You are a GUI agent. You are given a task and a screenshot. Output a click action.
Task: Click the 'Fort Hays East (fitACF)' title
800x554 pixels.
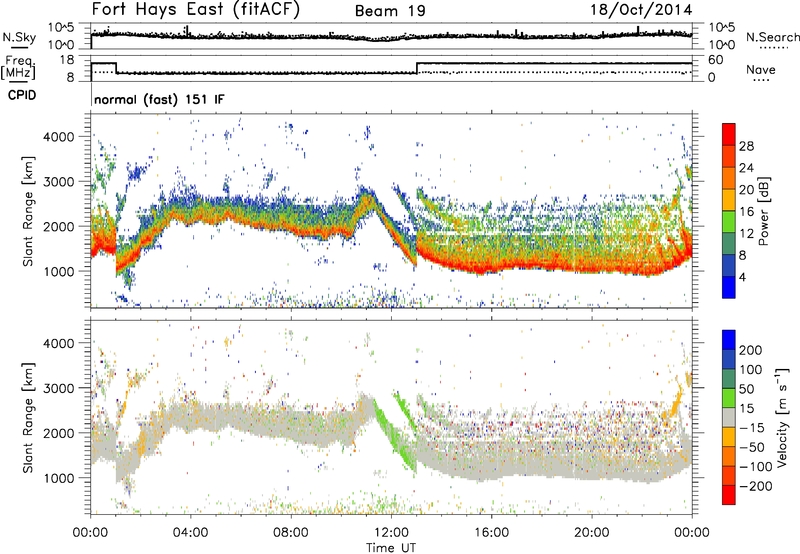click(x=196, y=10)
